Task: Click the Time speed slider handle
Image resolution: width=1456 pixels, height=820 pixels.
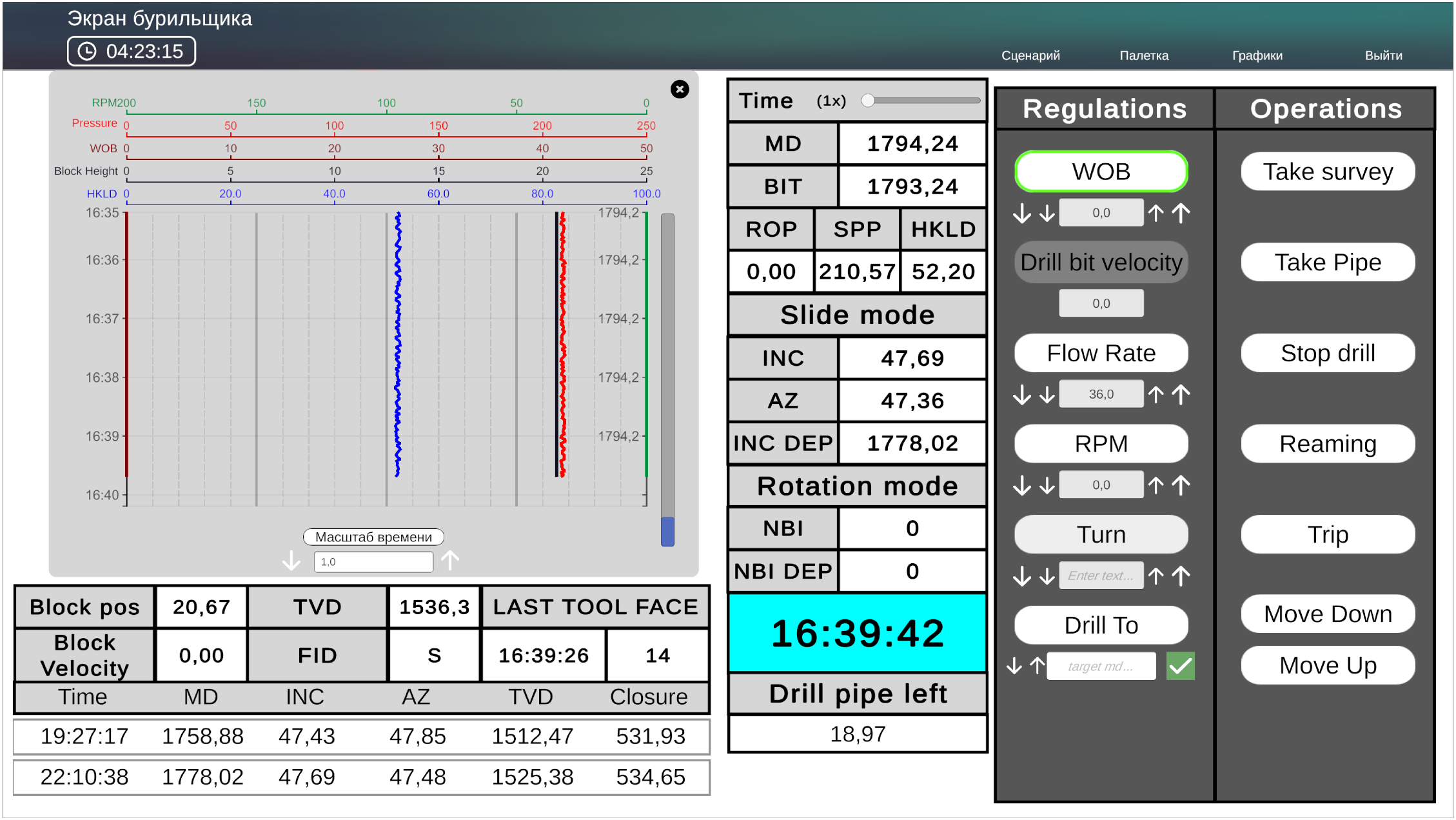Action: 868,101
